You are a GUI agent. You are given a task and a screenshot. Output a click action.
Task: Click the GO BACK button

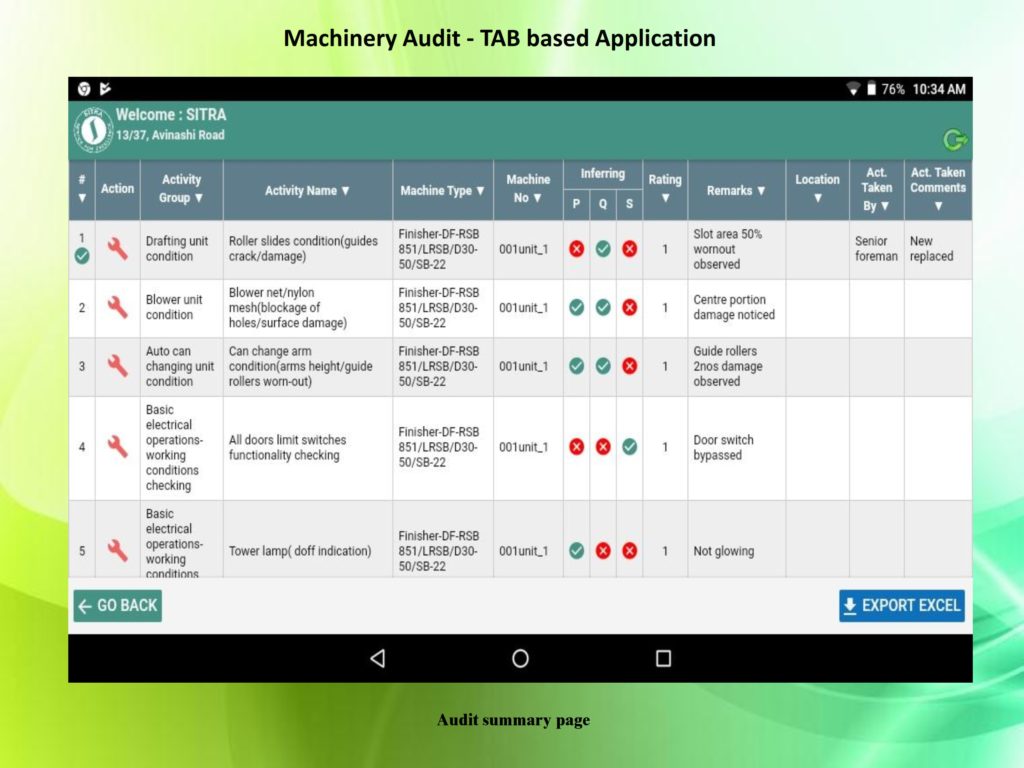point(118,605)
